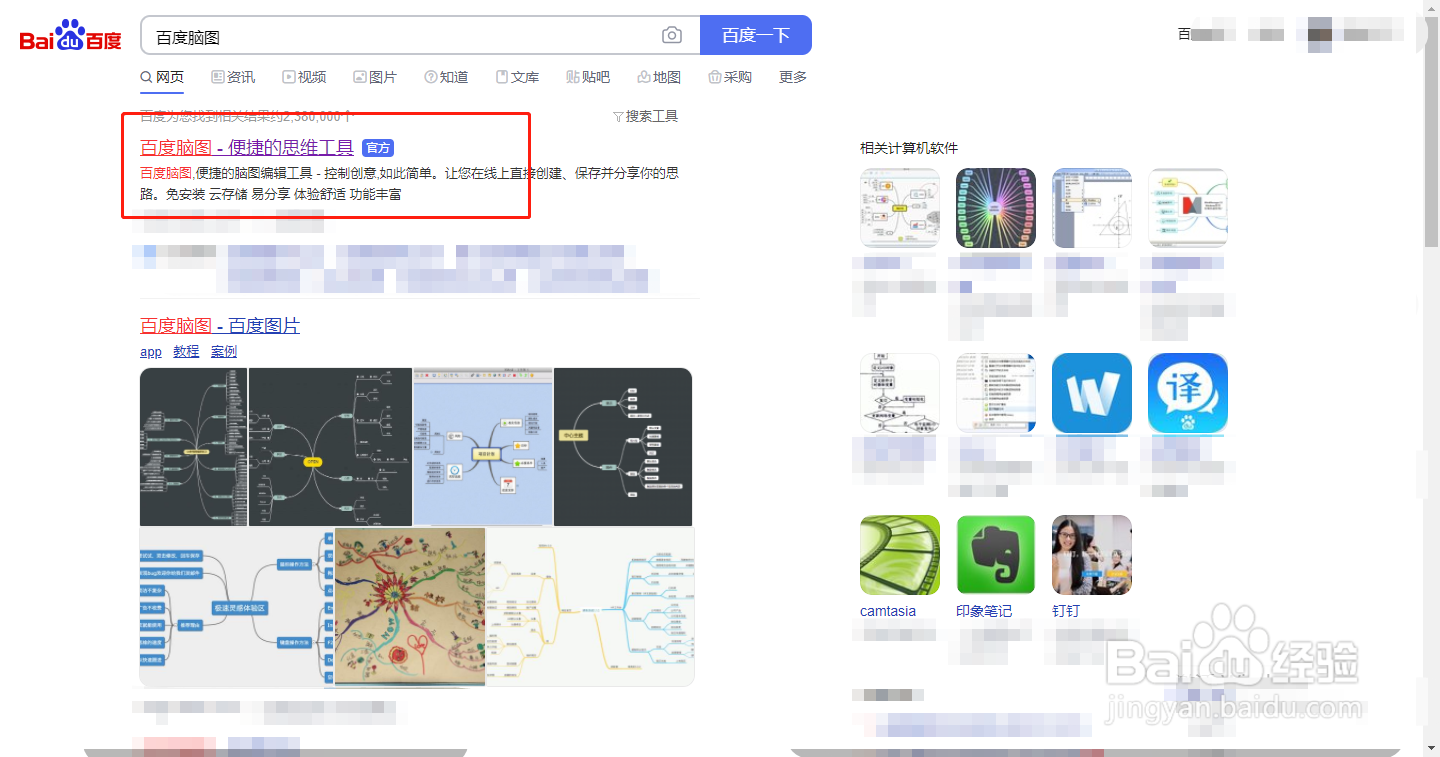The image size is (1440, 757).
Task: Open the 钉钉 software image
Action: [1092, 555]
